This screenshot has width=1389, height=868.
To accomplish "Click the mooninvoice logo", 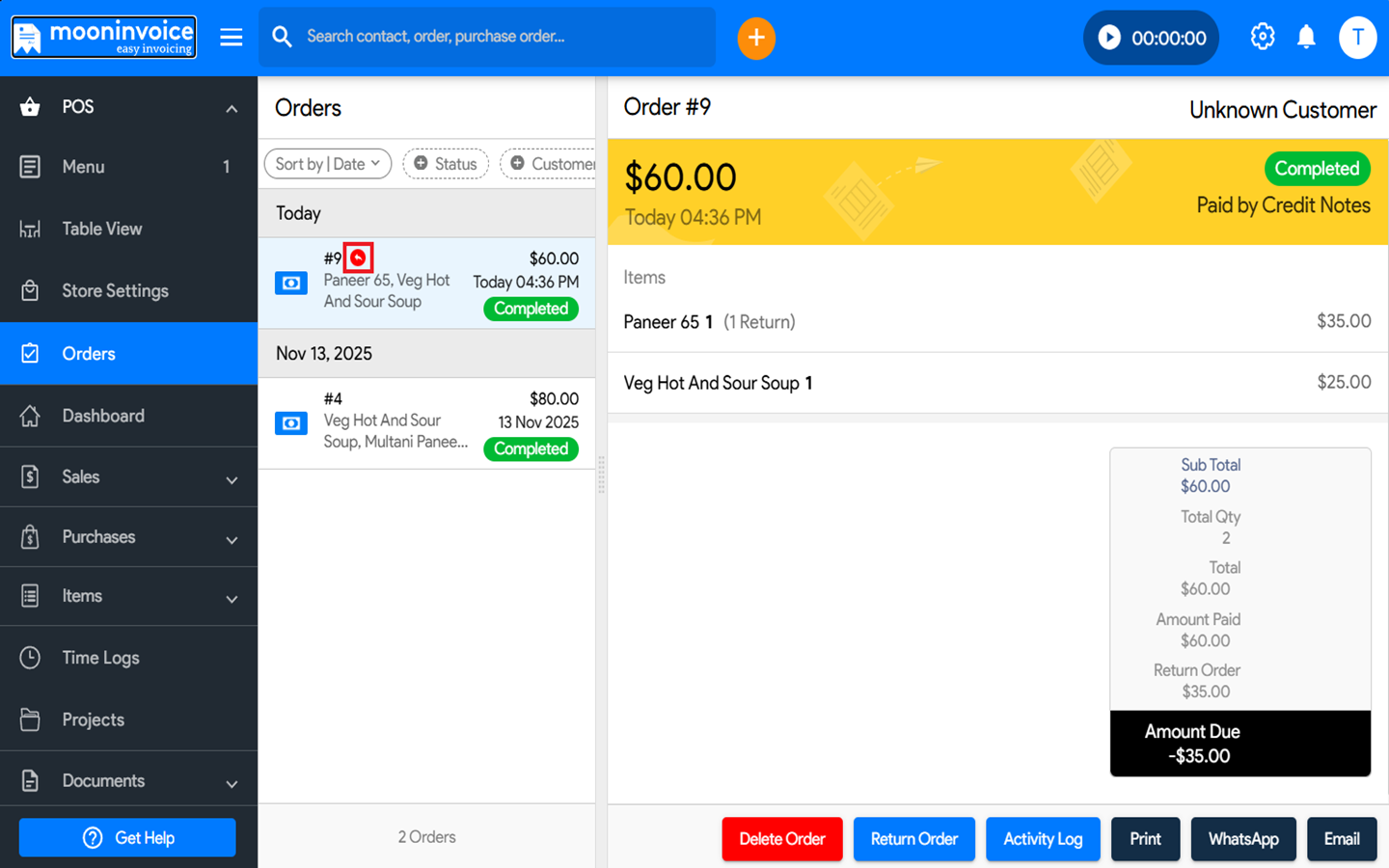I will (x=104, y=38).
